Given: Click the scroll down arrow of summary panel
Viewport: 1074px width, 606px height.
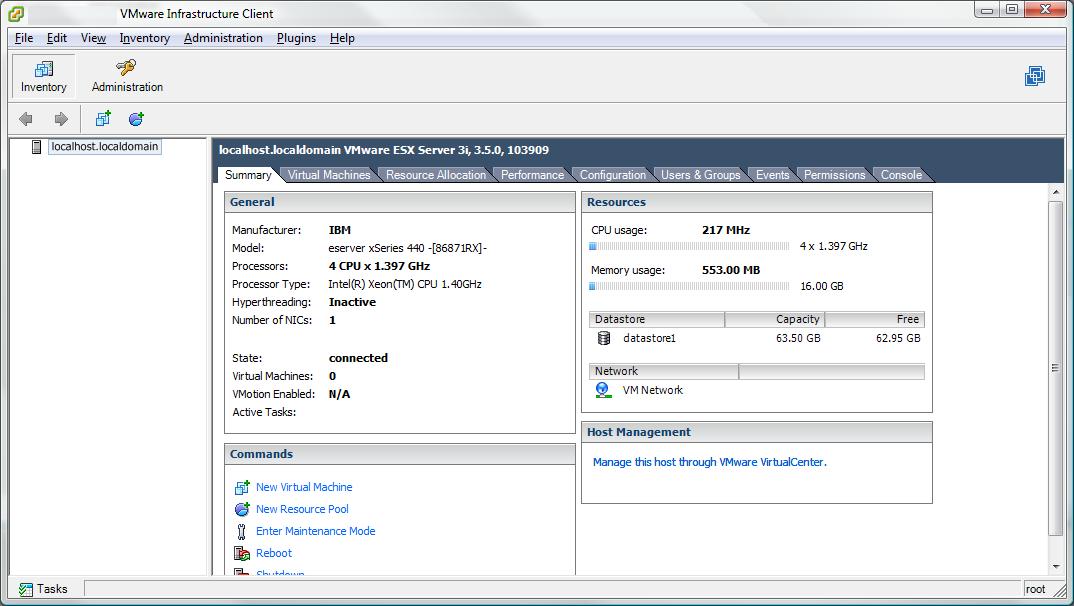Looking at the screenshot, I should click(1055, 567).
